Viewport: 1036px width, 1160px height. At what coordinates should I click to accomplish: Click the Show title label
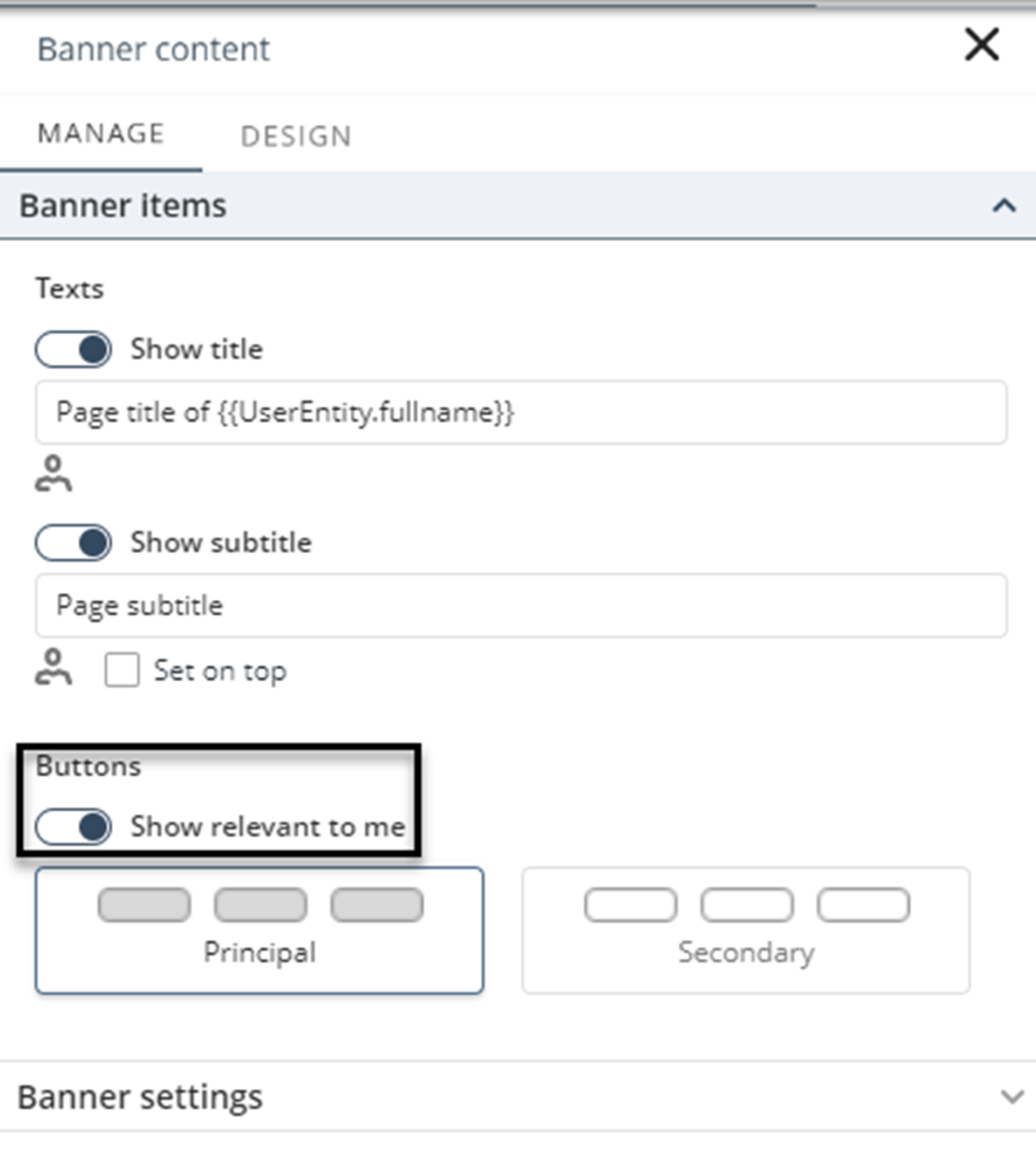point(197,349)
